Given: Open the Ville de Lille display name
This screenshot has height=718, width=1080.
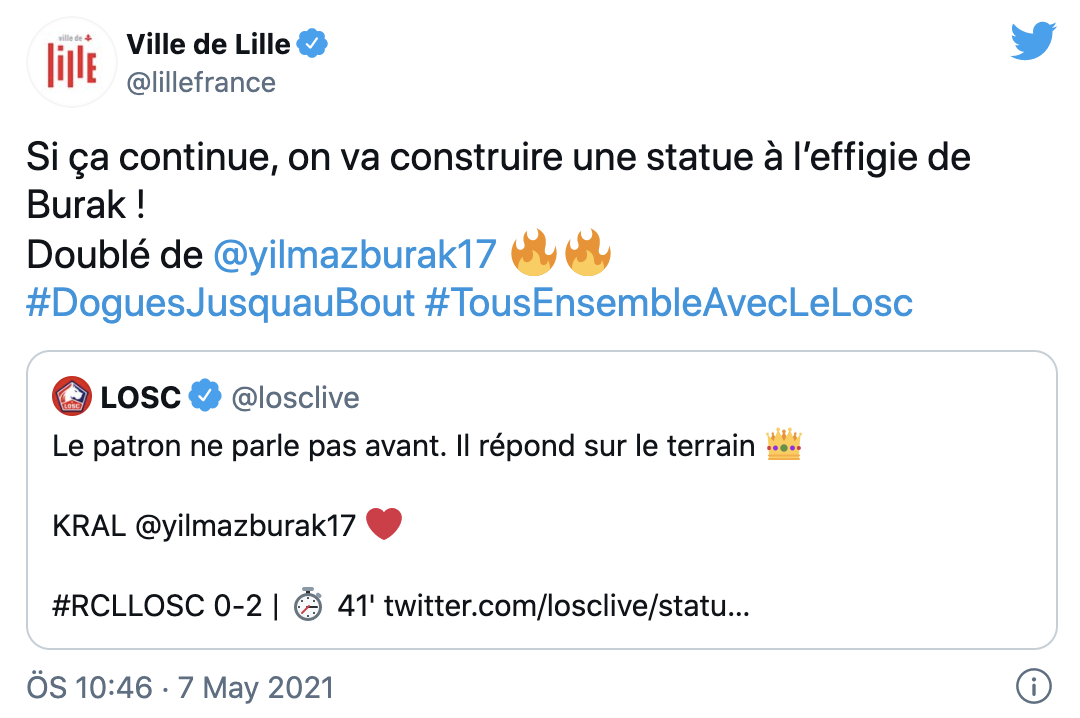Looking at the screenshot, I should coord(208,44).
